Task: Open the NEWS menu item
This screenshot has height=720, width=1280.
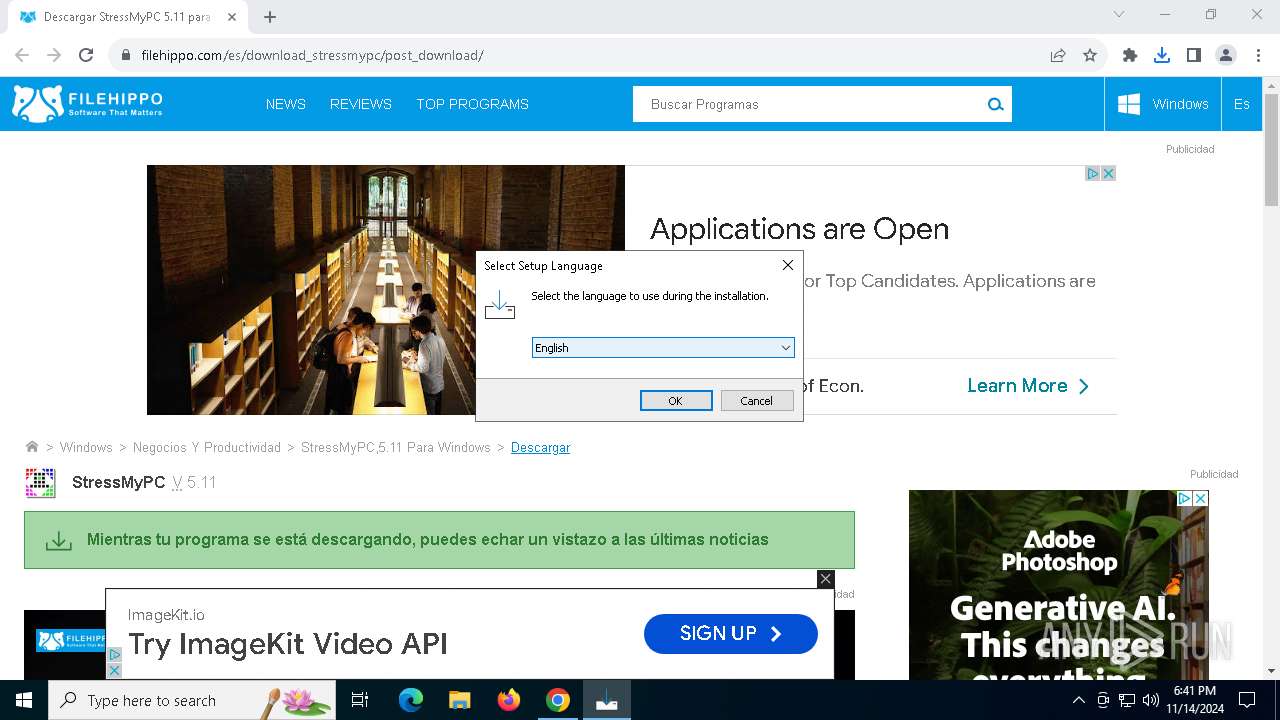Action: (286, 104)
